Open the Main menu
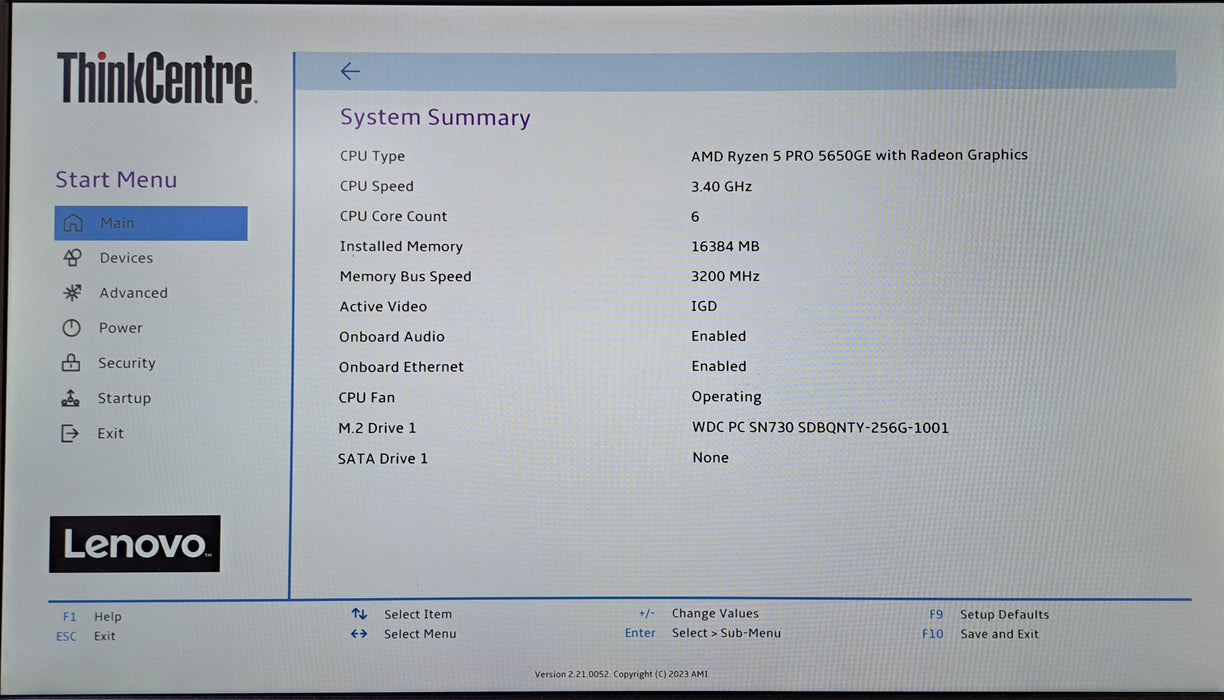 coord(151,223)
